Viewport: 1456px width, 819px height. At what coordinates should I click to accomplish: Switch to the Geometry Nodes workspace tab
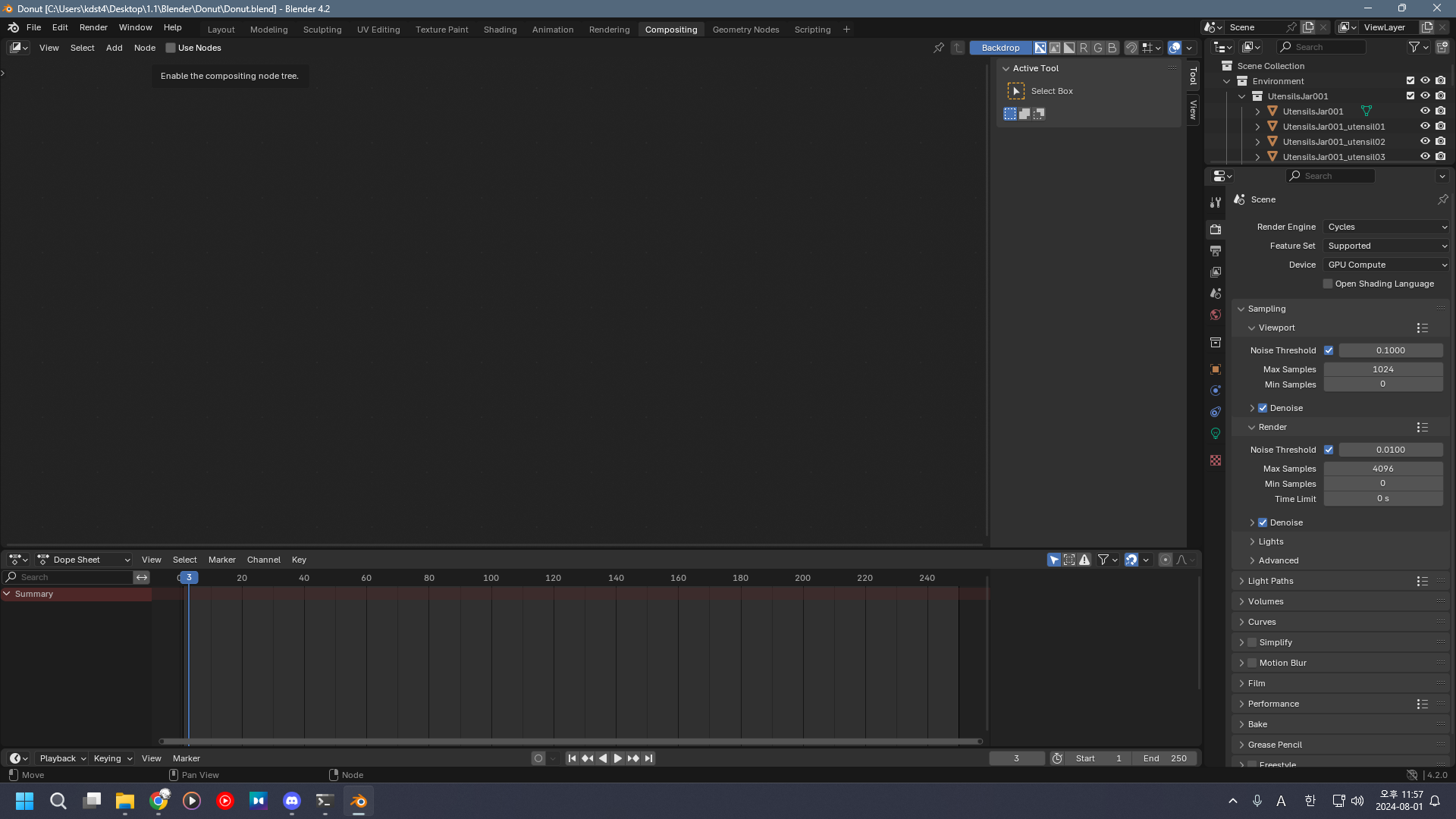coord(745,30)
